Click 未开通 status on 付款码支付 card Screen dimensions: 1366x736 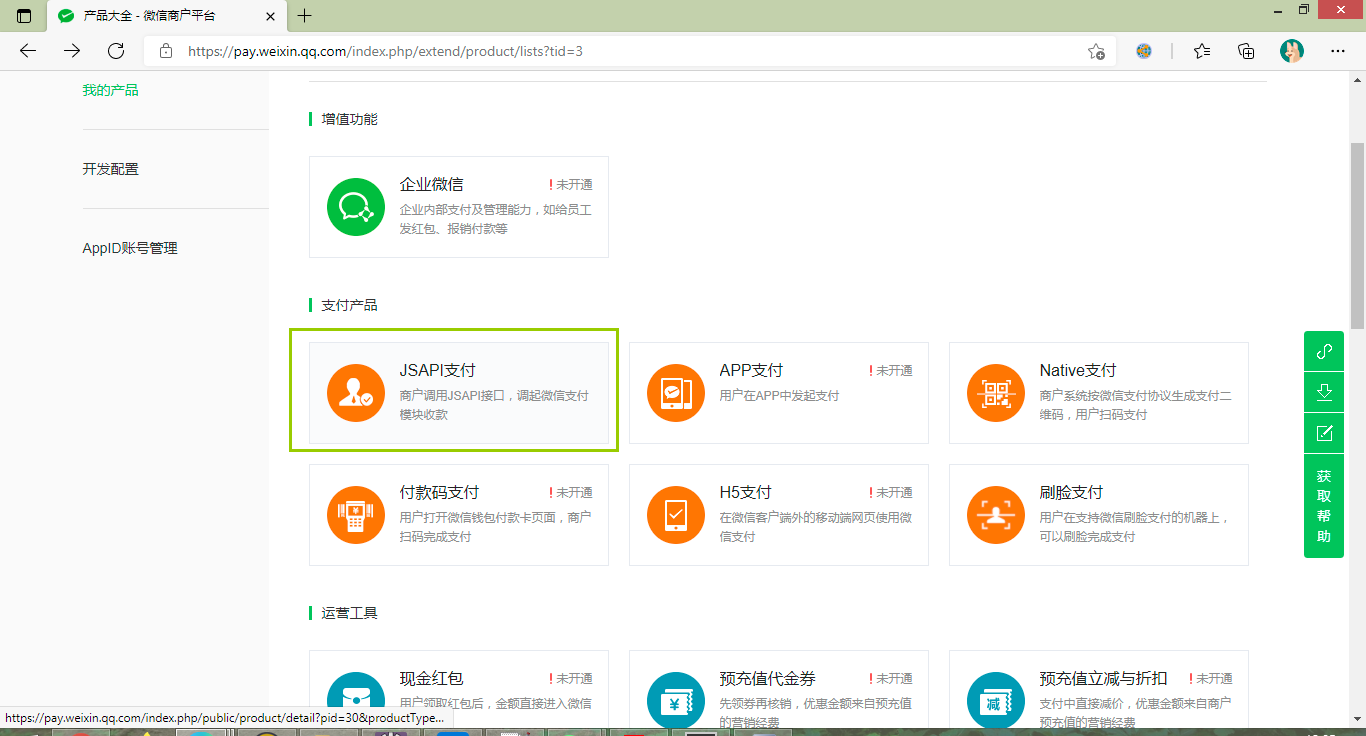coord(571,492)
